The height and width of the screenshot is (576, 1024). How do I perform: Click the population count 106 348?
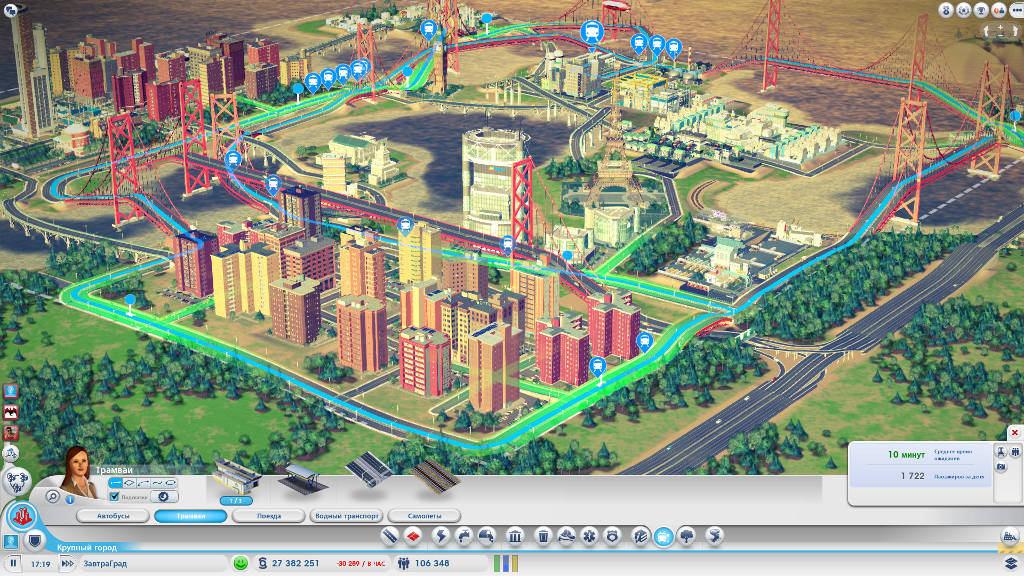coord(432,563)
